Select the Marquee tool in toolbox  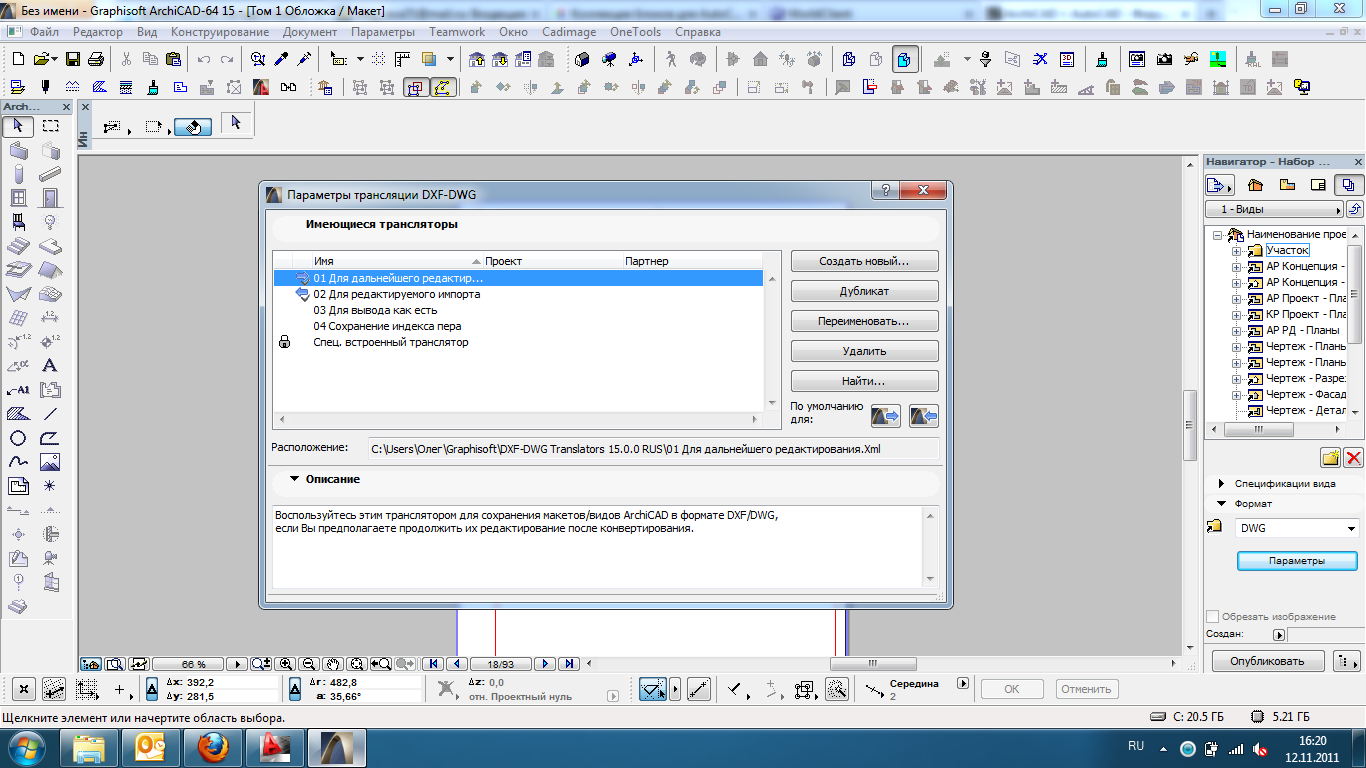[50, 127]
